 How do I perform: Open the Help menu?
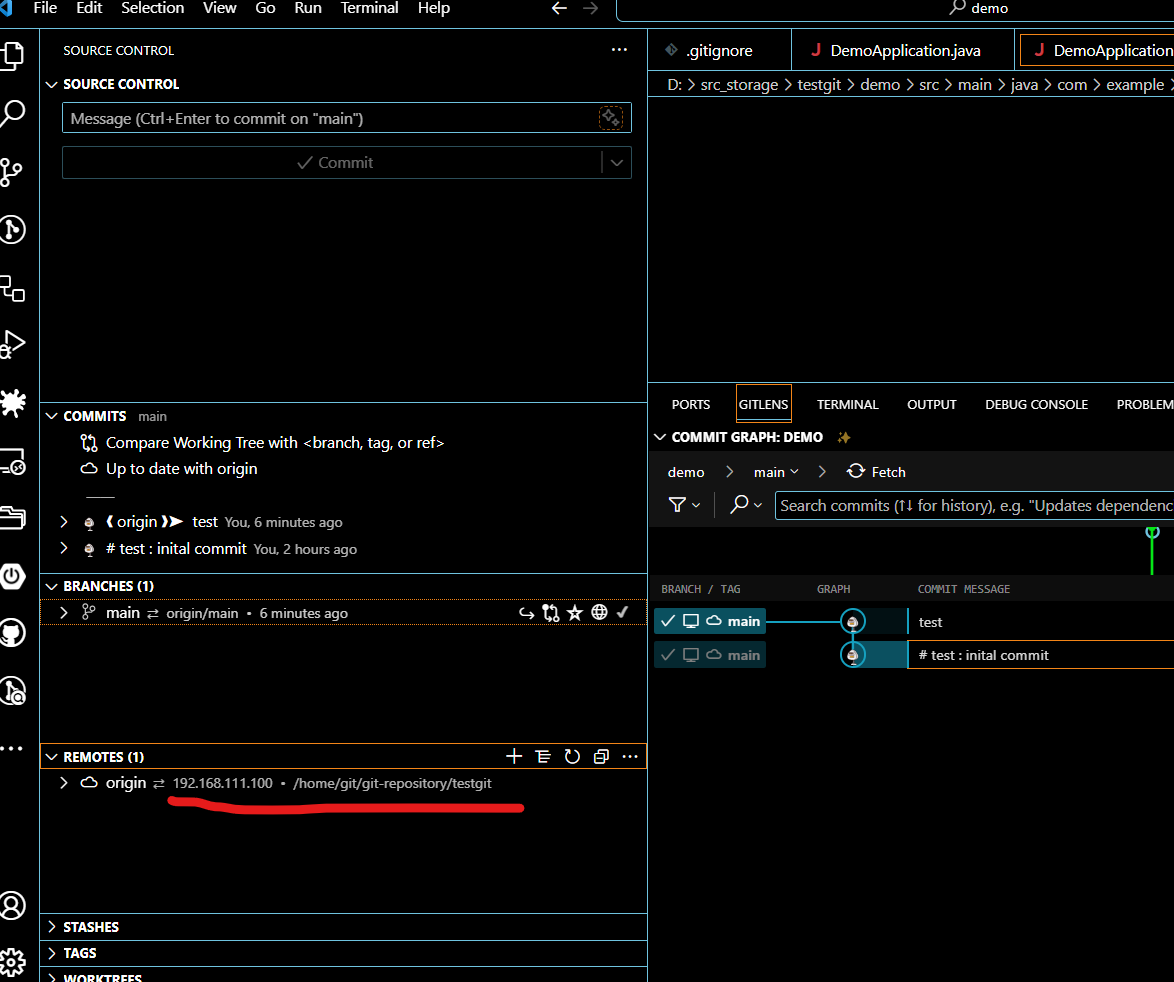[434, 8]
